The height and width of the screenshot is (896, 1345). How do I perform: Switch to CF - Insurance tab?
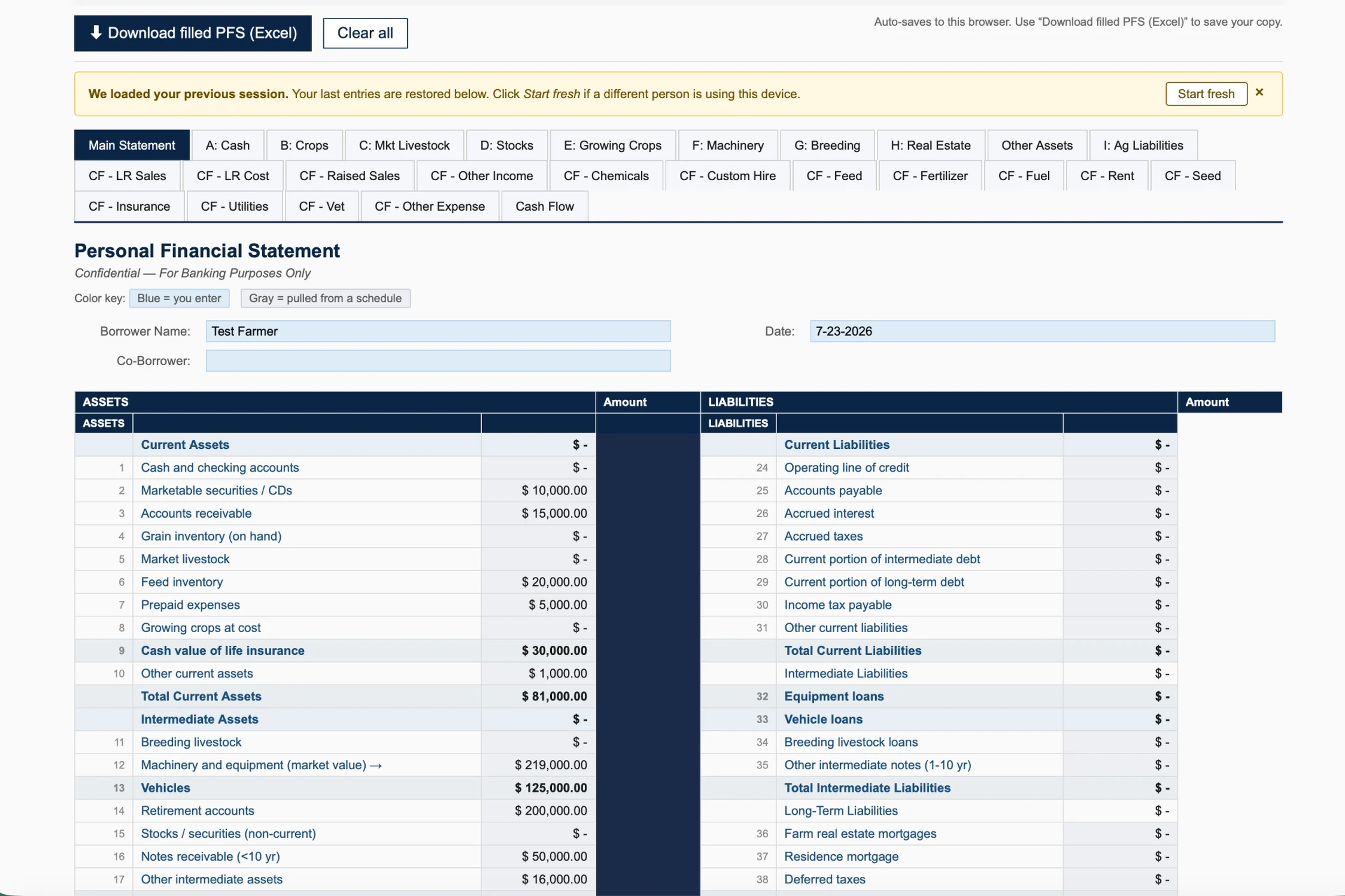129,206
